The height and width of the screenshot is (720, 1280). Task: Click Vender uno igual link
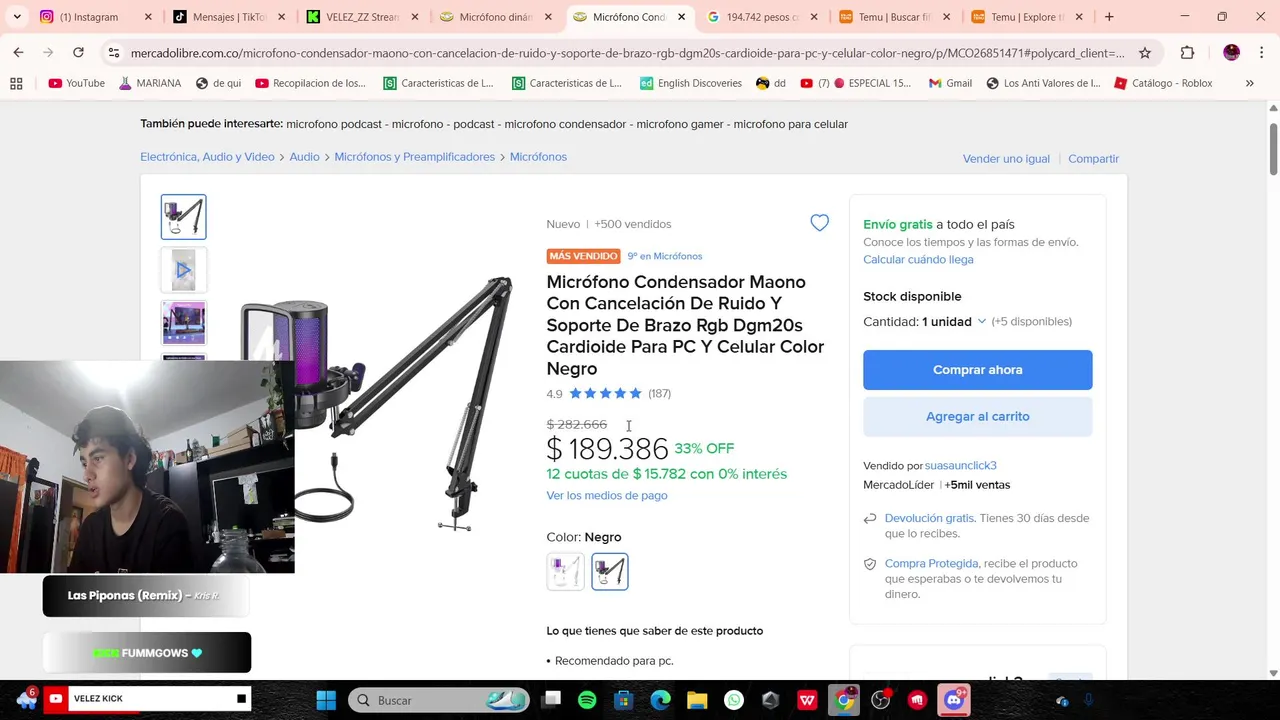1006,158
